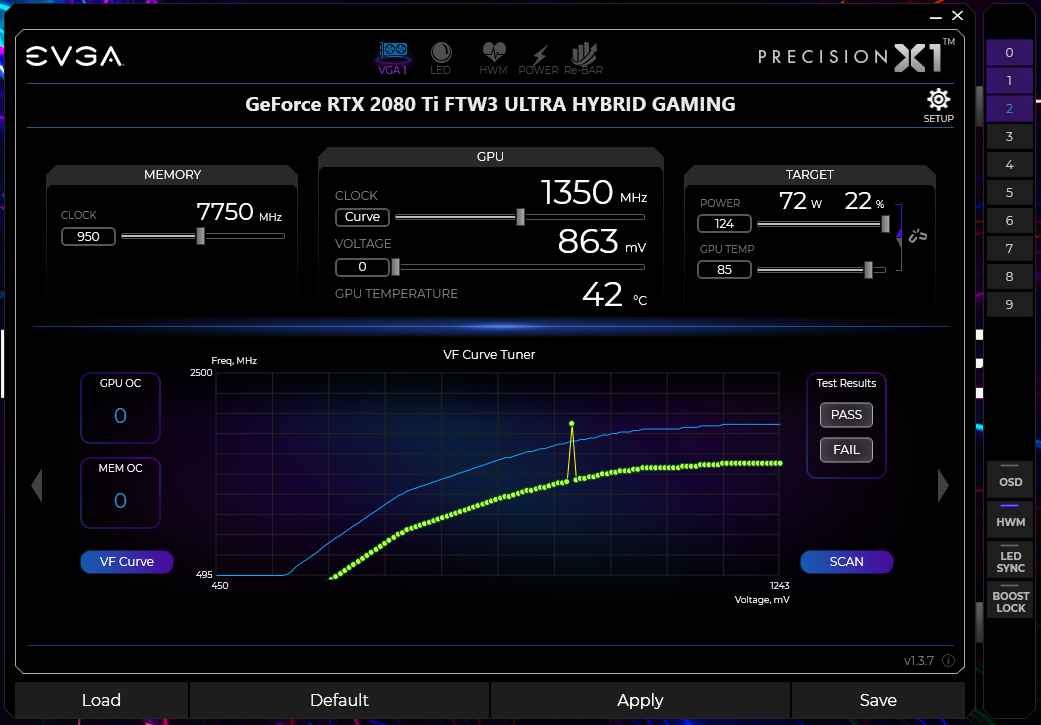Toggle BOOST LOCK

[x=1010, y=600]
